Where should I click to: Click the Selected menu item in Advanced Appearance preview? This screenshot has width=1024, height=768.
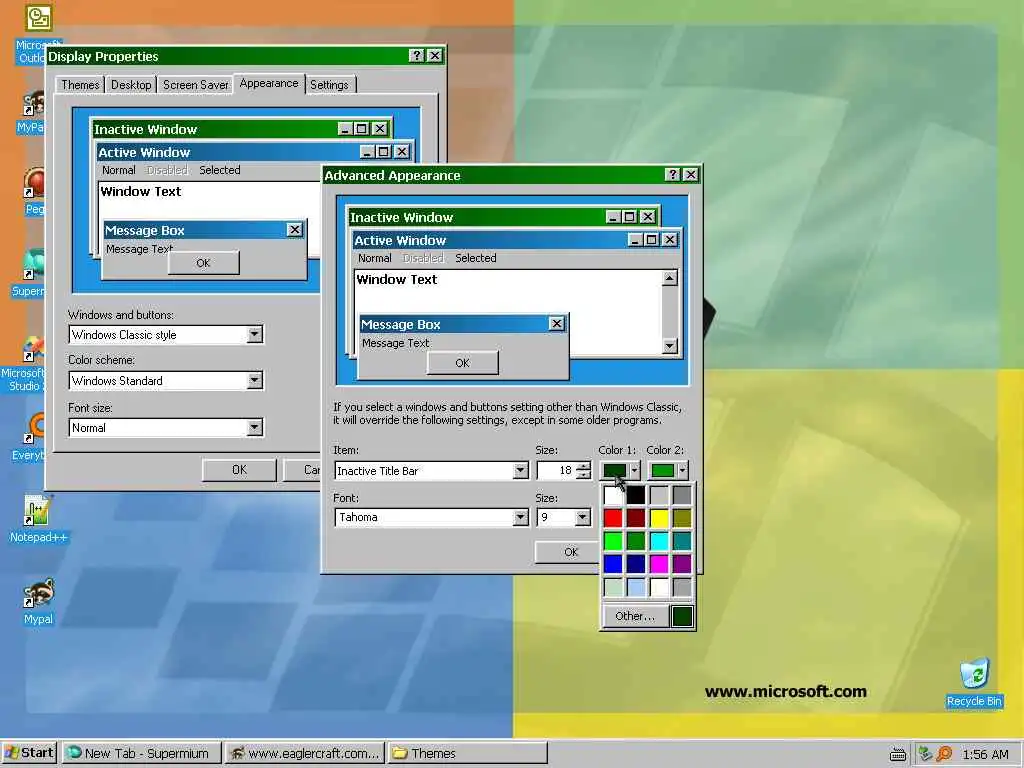[x=475, y=258]
